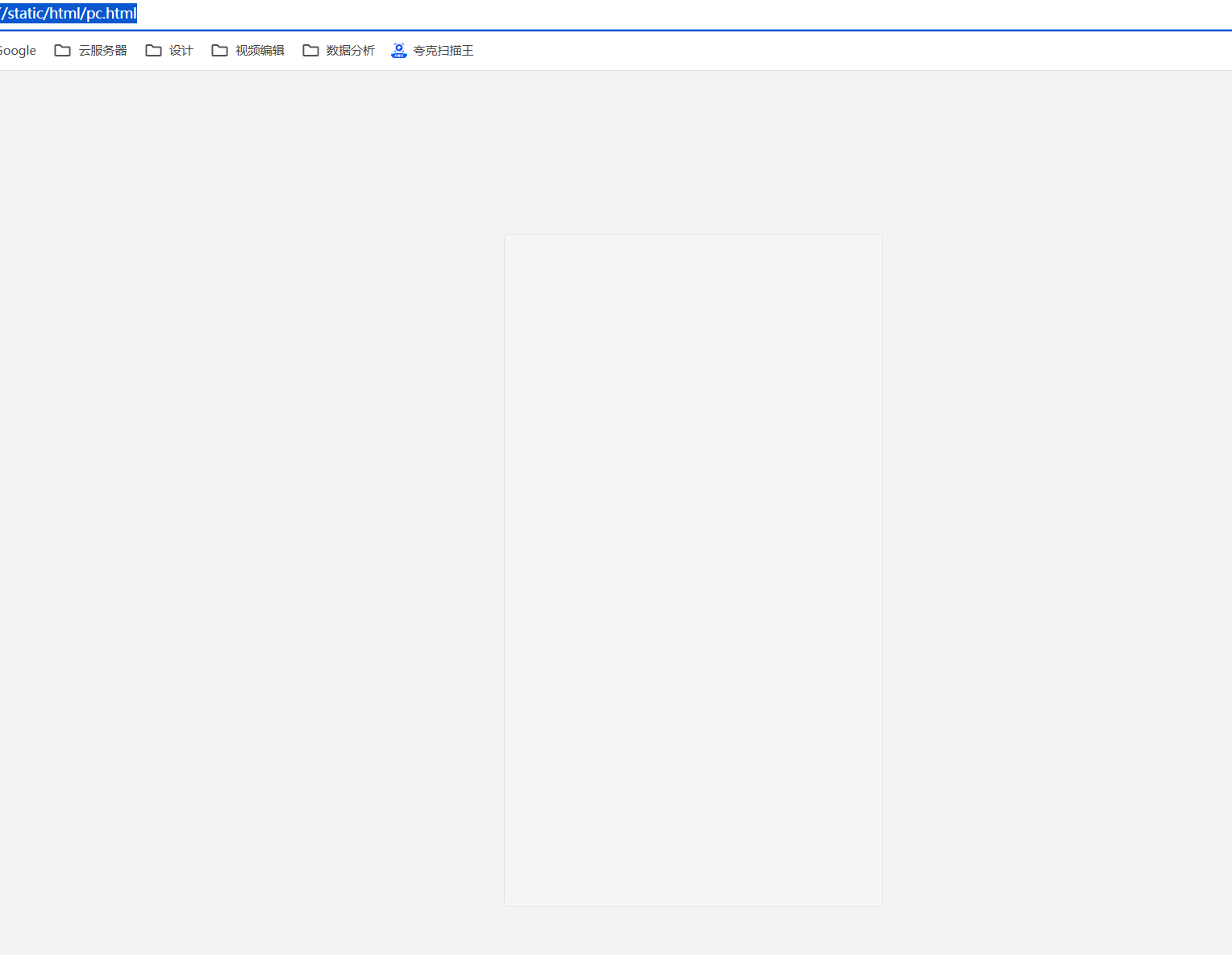The image size is (1232, 955).
Task: Click the word "static" in the URL
Action: [26, 14]
